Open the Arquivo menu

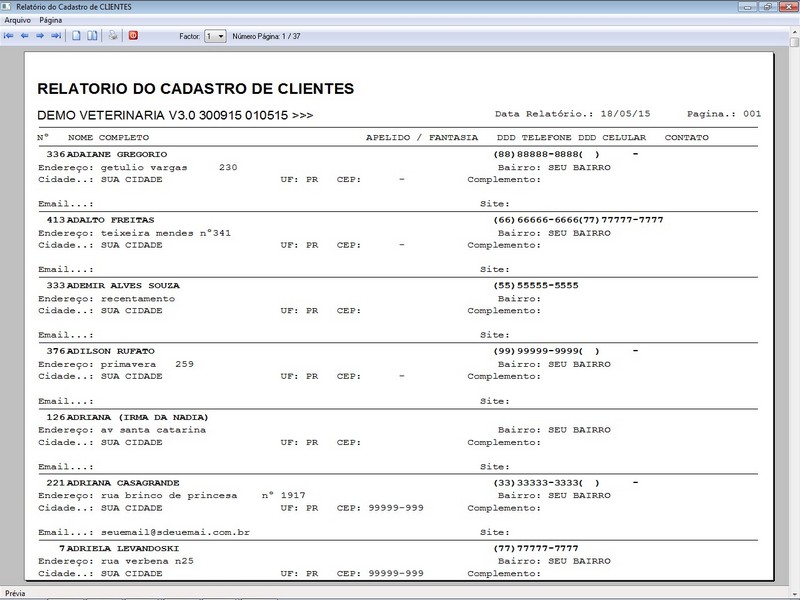tap(17, 20)
